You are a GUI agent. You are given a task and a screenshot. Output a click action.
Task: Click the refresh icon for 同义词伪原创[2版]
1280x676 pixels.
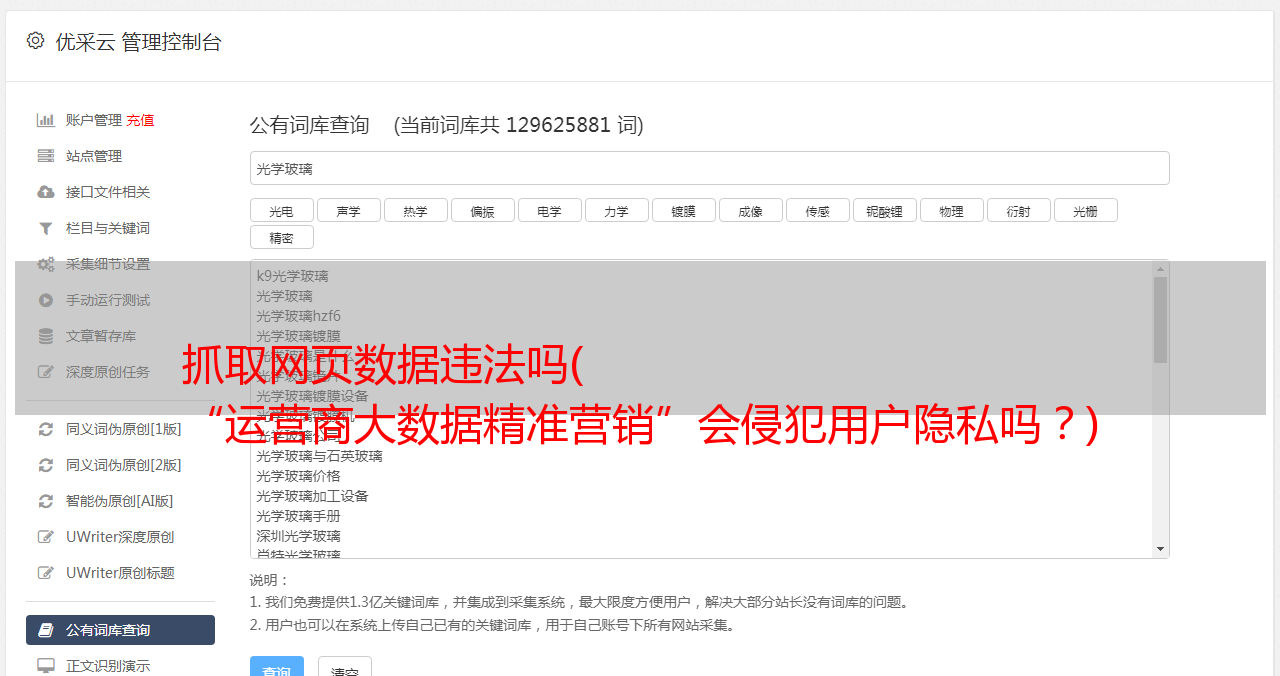pyautogui.click(x=45, y=465)
